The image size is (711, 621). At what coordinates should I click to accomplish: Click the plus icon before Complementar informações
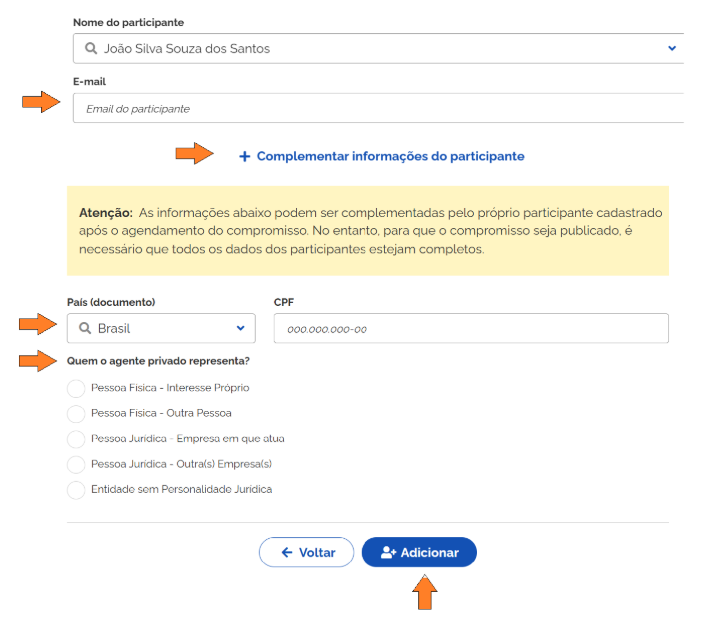coord(244,157)
